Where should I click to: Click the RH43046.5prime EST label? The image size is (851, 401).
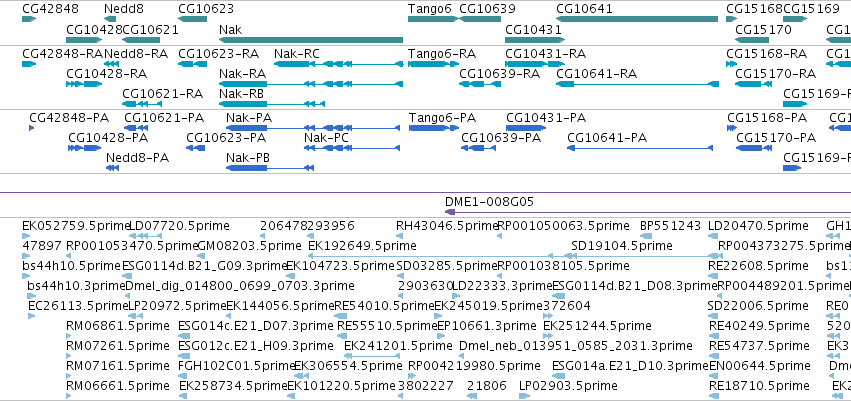click(447, 226)
